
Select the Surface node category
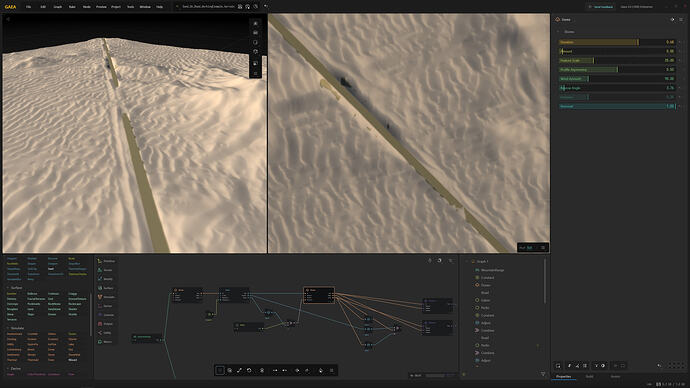[x=106, y=288]
